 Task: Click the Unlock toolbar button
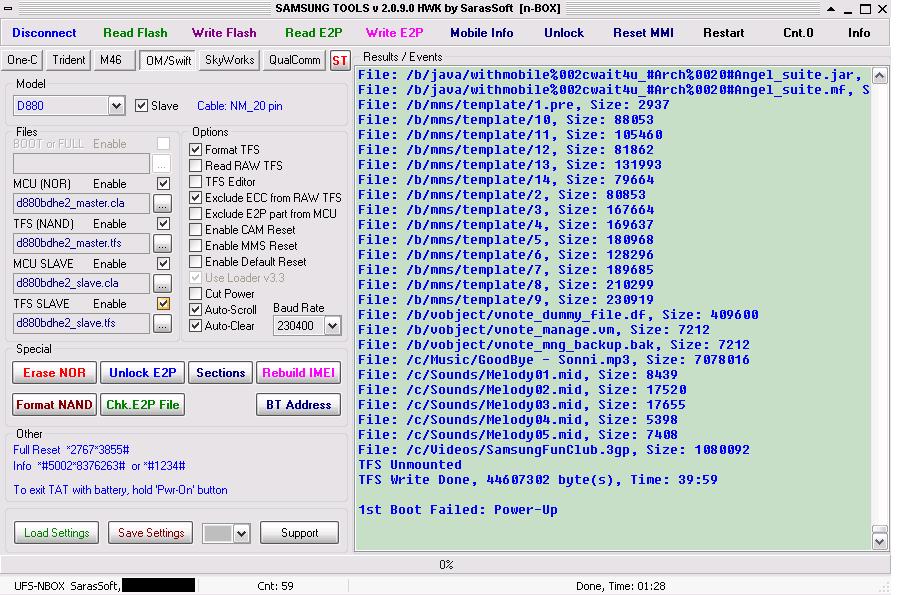pyautogui.click(x=563, y=33)
